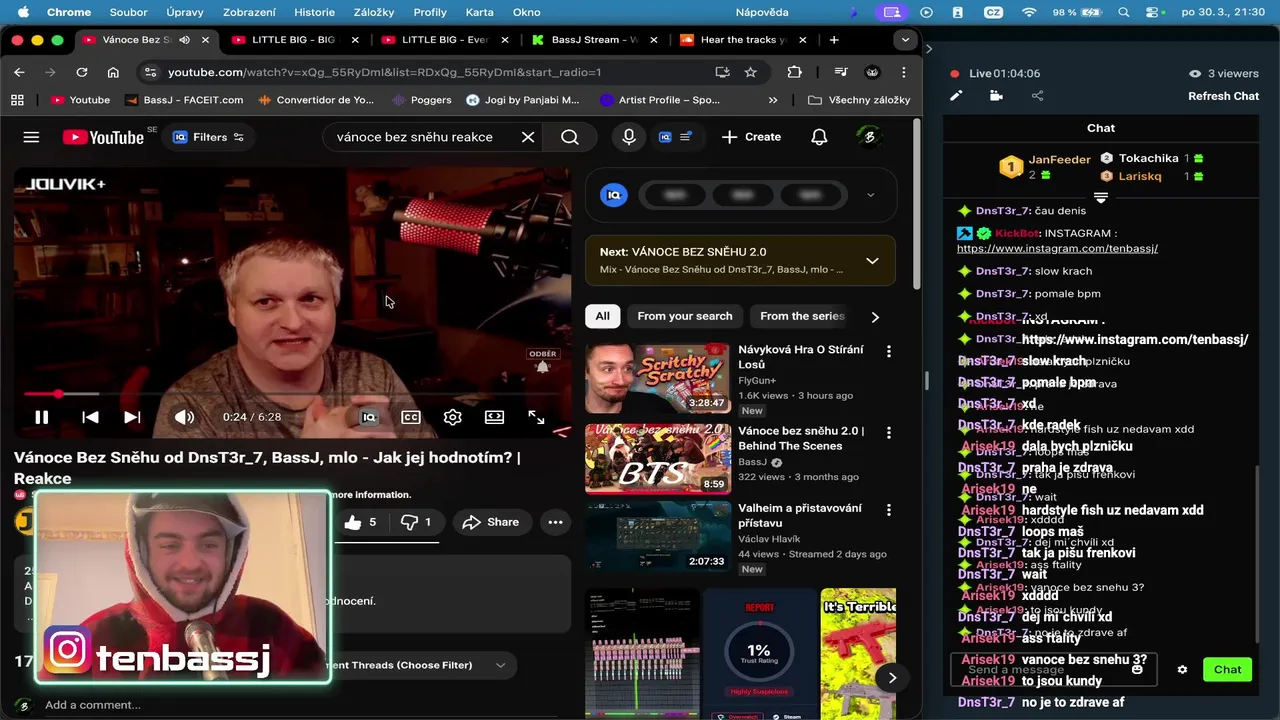
Task: Show more filter chips arrow
Action: (x=875, y=317)
